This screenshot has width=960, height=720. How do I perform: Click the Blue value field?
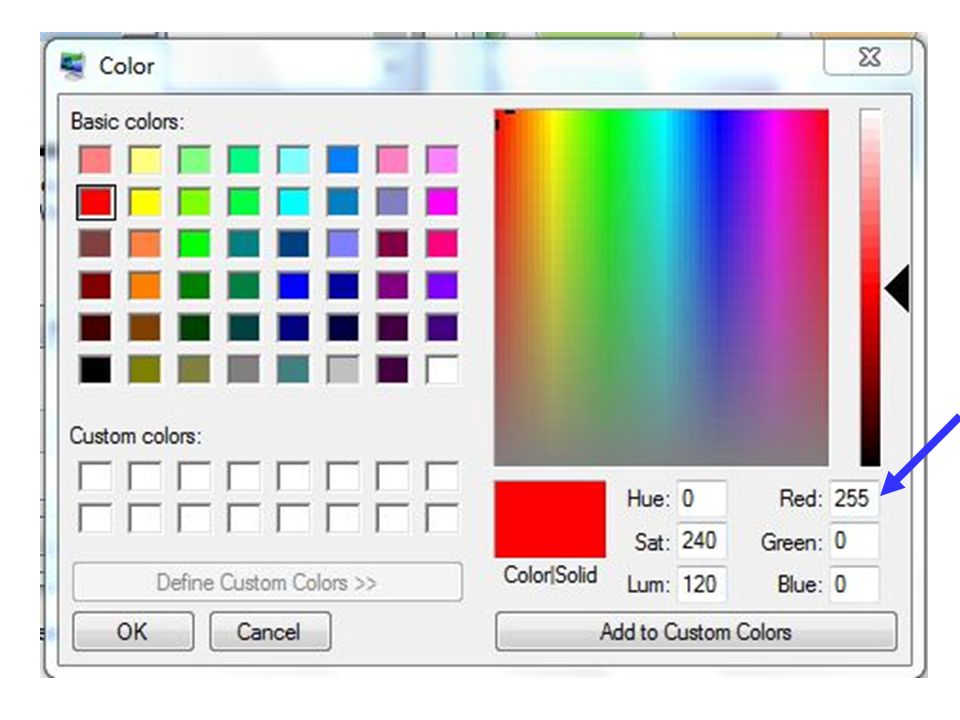854,583
